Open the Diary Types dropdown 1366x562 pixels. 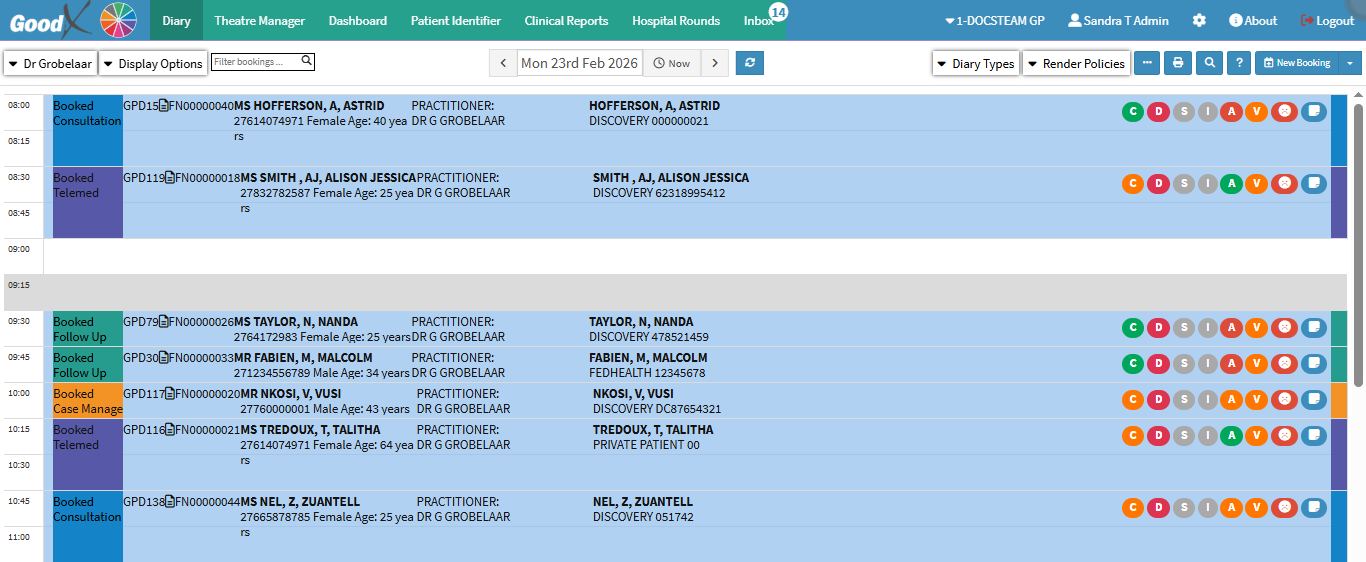975,63
